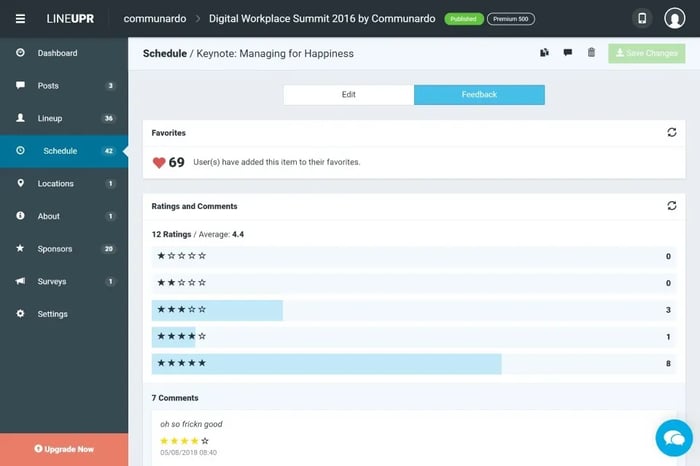Click the Locations pin icon
Viewport: 700px width, 466px height.
(x=20, y=183)
